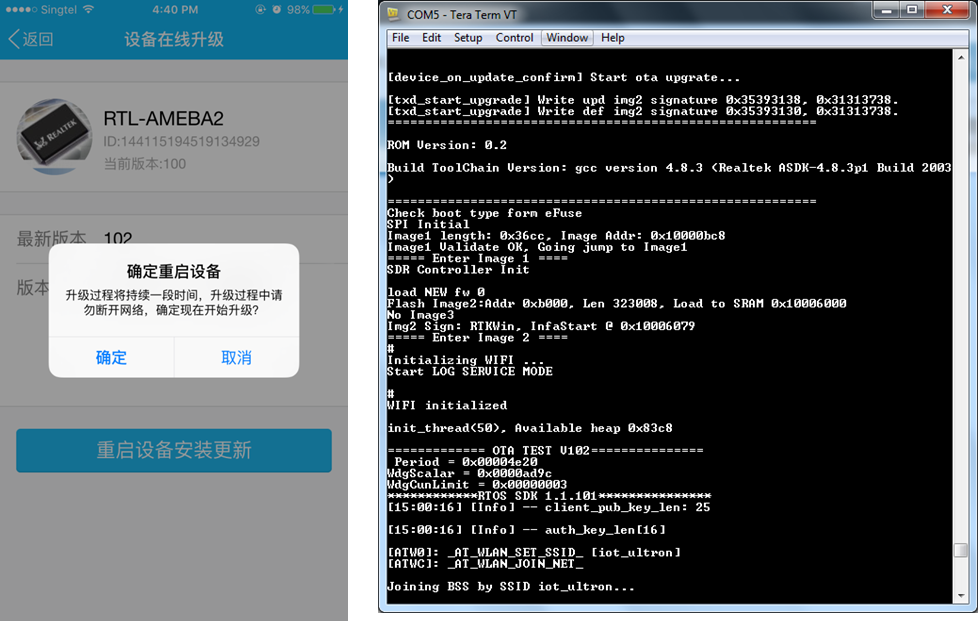Image resolution: width=978 pixels, height=621 pixels.
Task: Tap the RTL-AMEBA2 device thumbnail
Action: (54, 137)
